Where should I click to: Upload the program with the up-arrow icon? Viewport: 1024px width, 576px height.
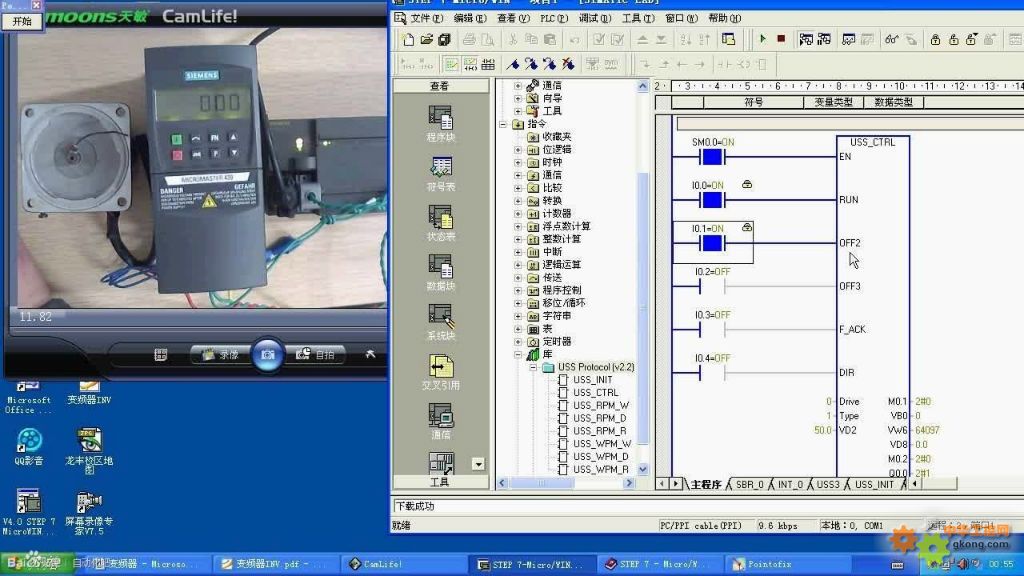pos(643,39)
